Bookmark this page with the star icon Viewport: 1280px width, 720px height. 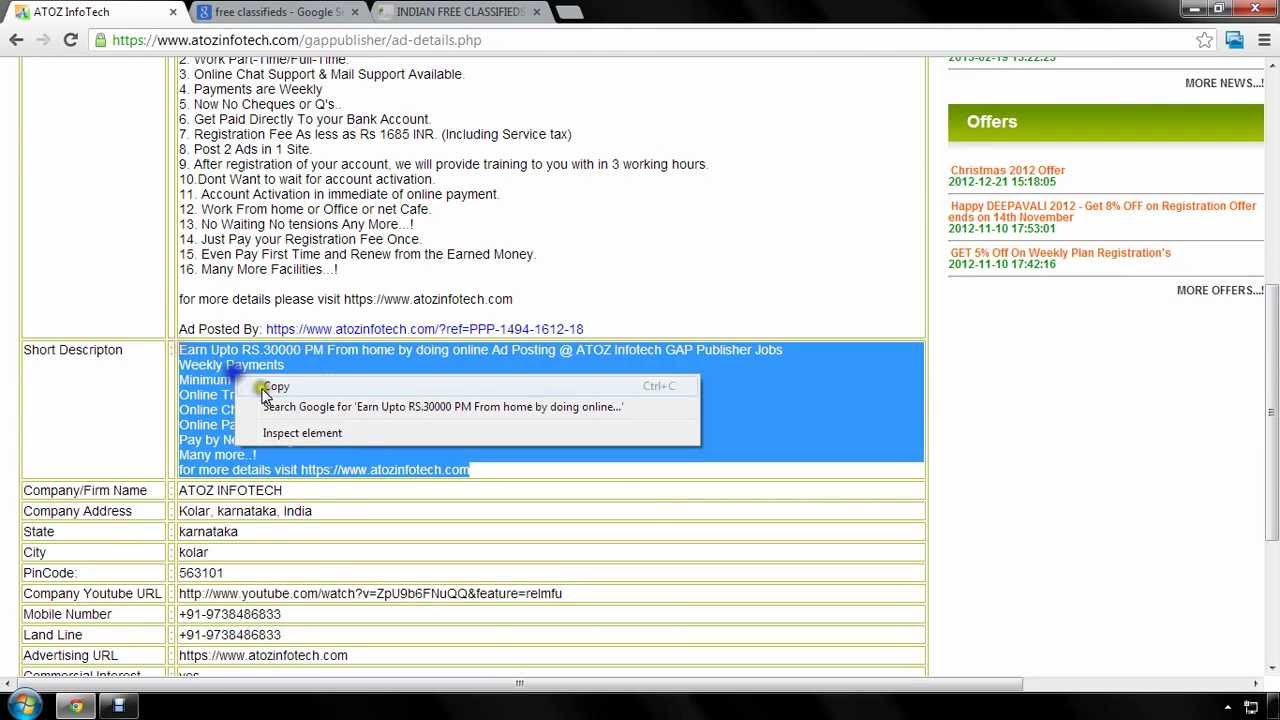point(1205,40)
